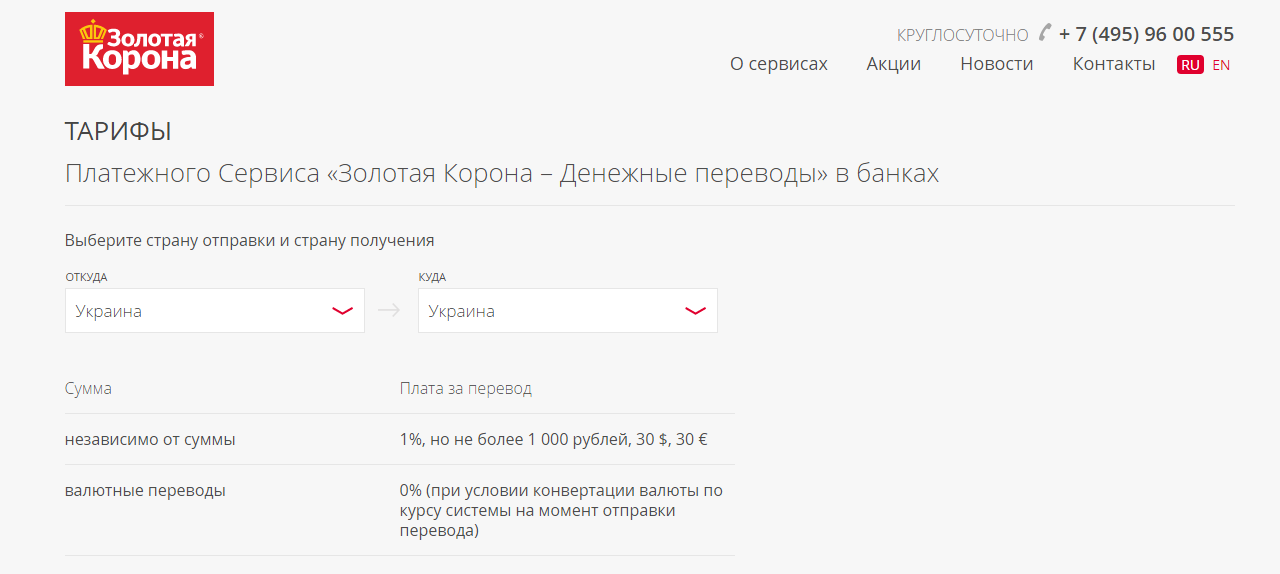Open the Новости section
The height and width of the screenshot is (574, 1280).
tap(996, 64)
